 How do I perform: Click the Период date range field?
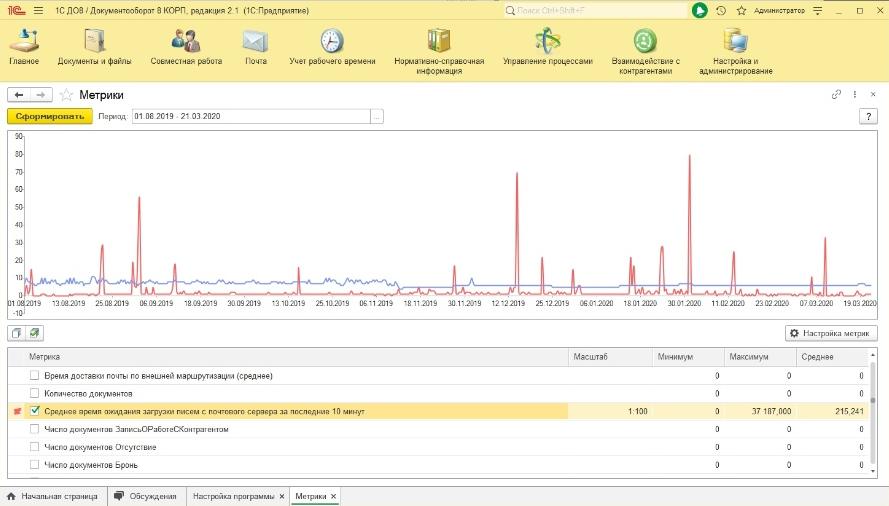point(251,116)
